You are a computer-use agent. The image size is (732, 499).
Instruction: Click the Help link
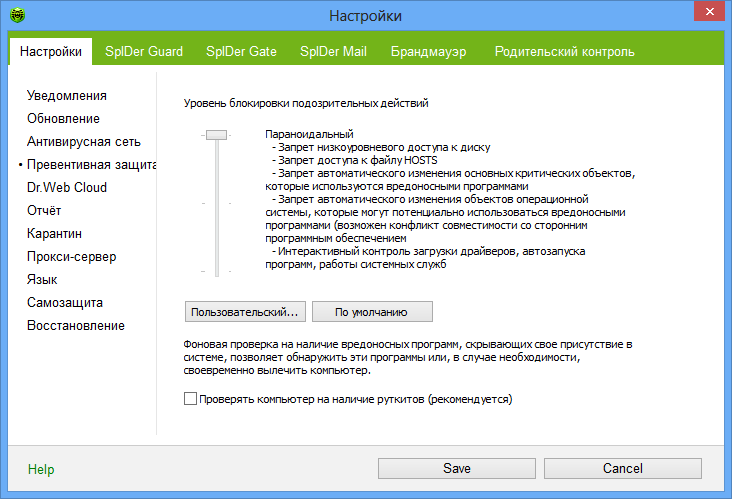[x=41, y=469]
